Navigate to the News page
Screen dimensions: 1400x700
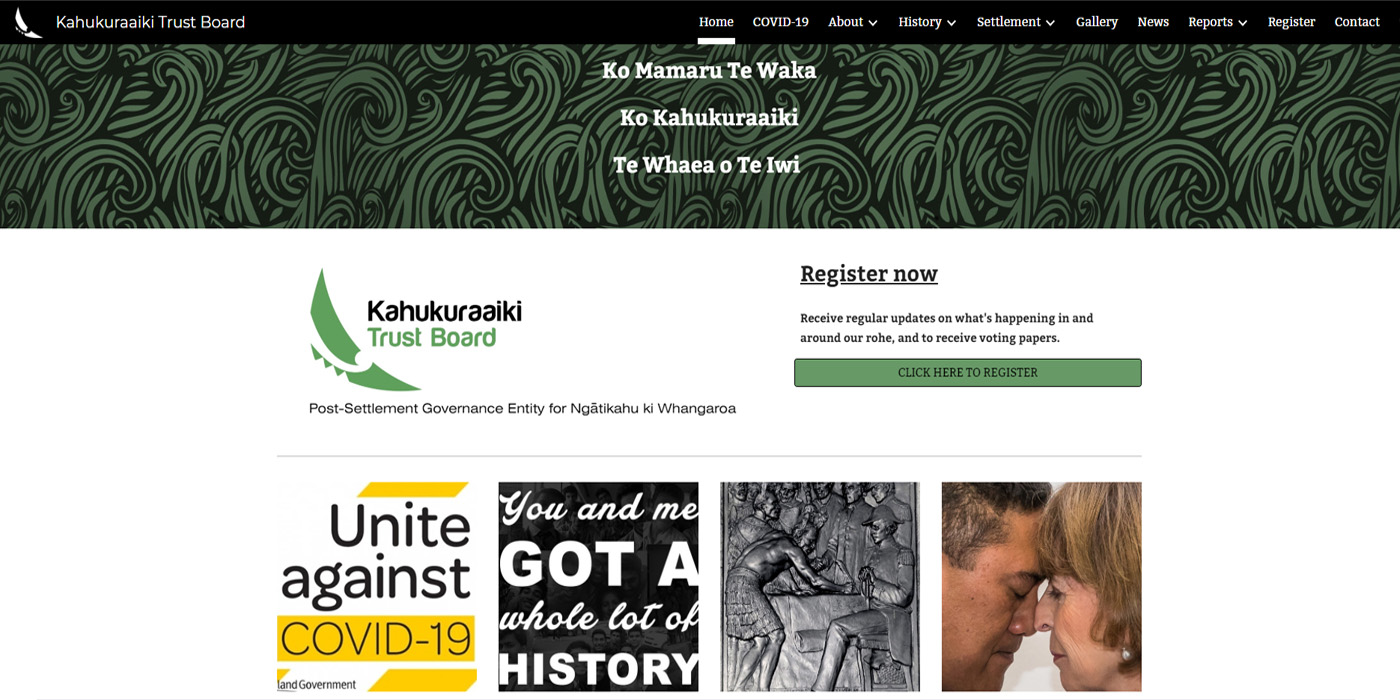tap(1153, 22)
